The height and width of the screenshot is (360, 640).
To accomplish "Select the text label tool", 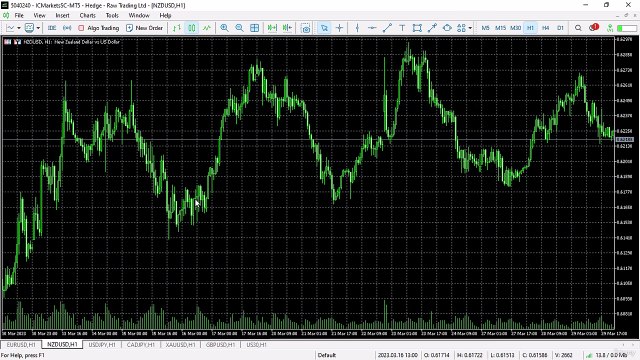I will tap(402, 28).
